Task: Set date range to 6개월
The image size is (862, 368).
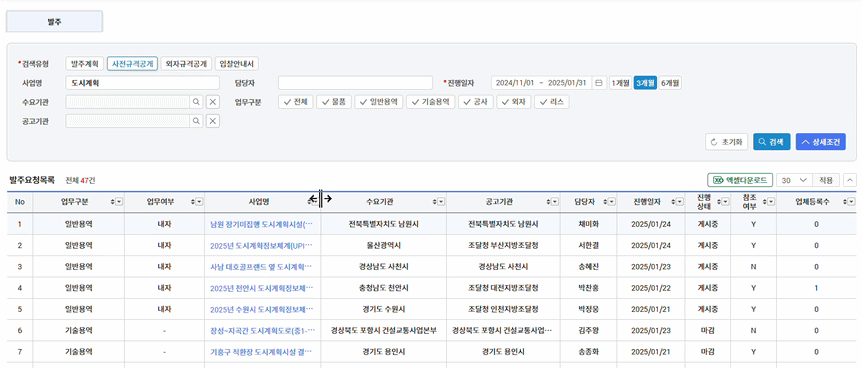Action: pos(670,83)
